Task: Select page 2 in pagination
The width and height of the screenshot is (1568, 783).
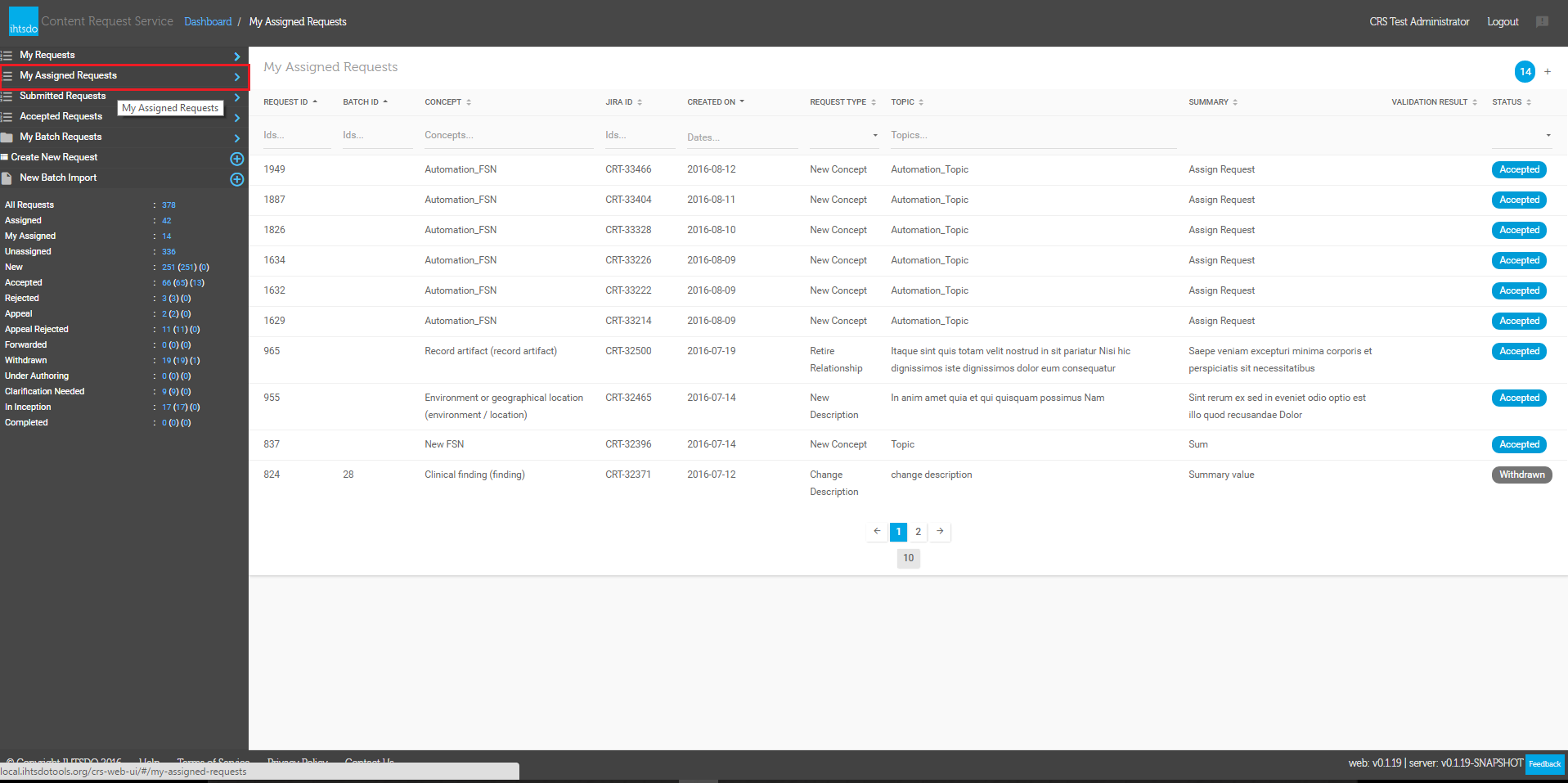Action: [918, 532]
